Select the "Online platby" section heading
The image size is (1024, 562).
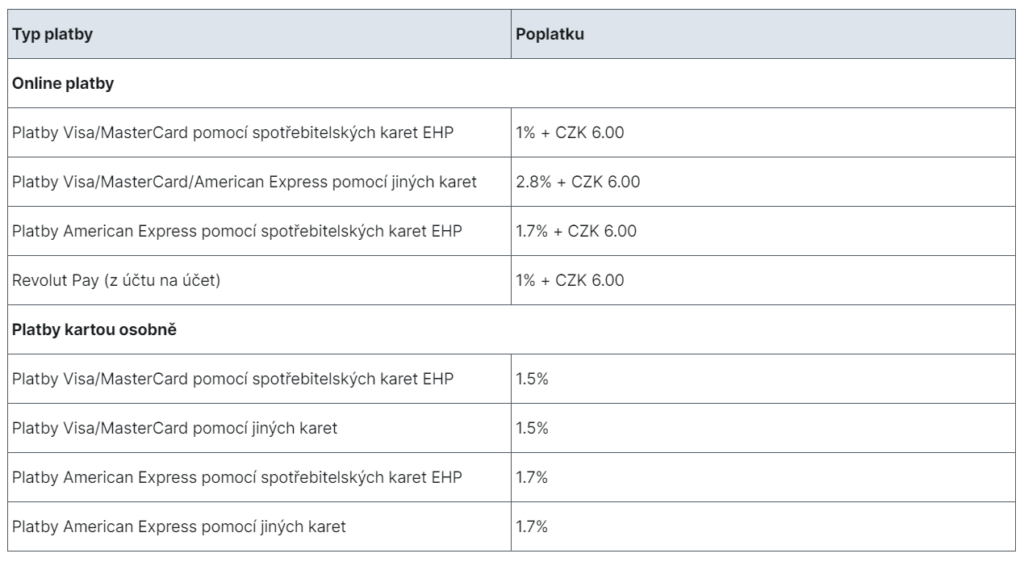coord(63,84)
